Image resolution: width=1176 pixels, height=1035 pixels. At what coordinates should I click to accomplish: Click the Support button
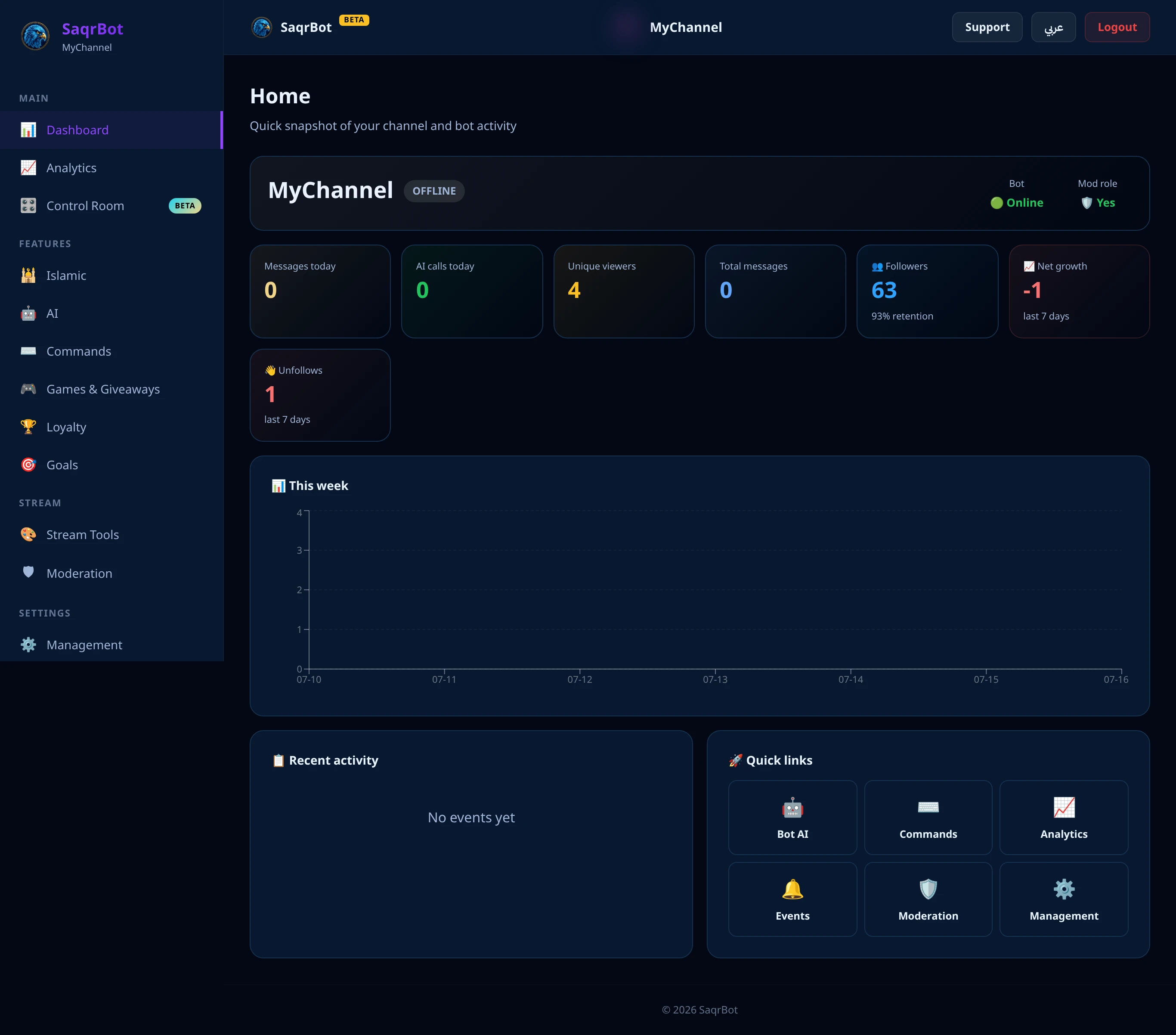click(x=987, y=27)
